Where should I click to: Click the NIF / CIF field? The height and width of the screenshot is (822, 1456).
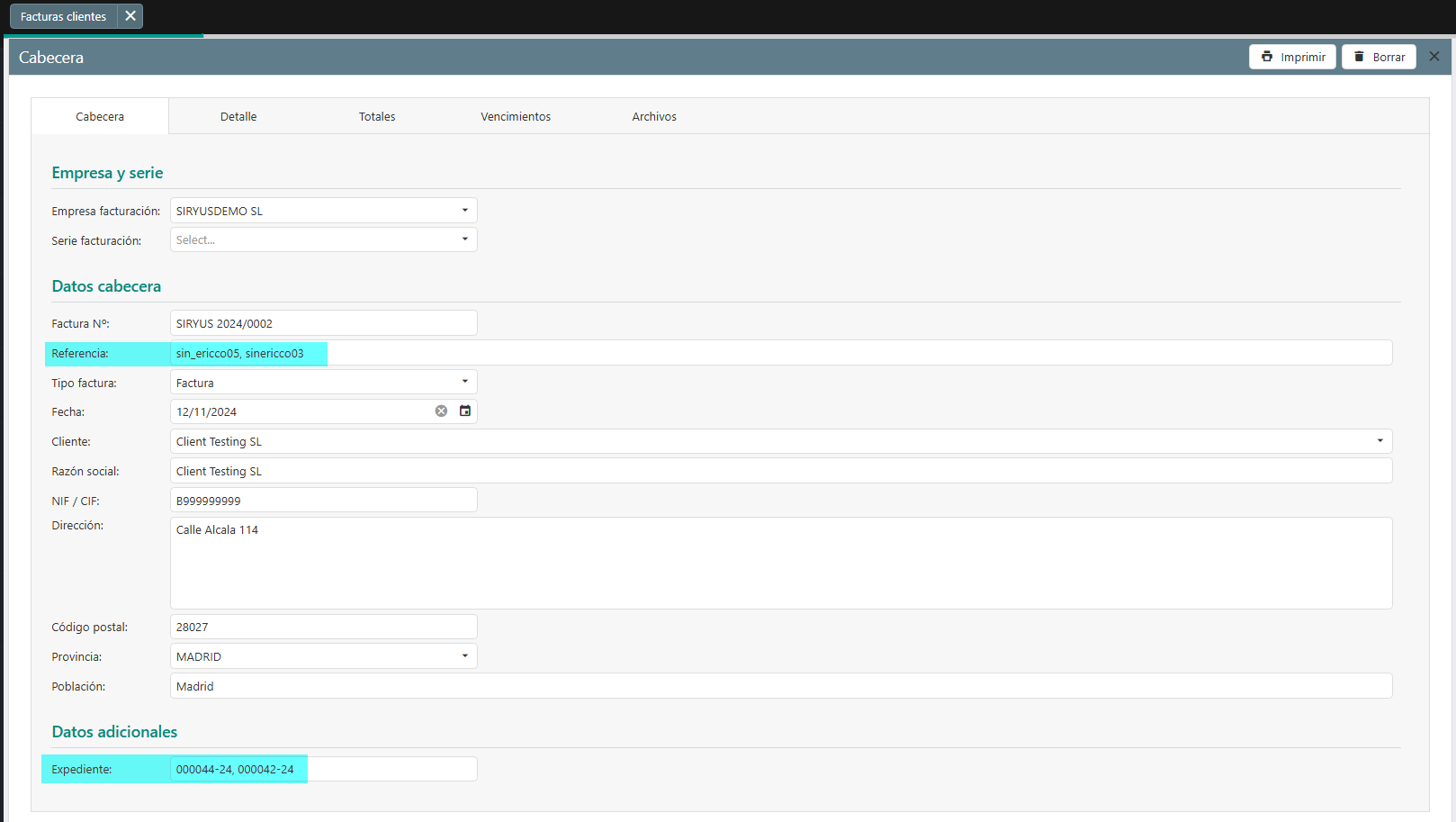point(323,501)
